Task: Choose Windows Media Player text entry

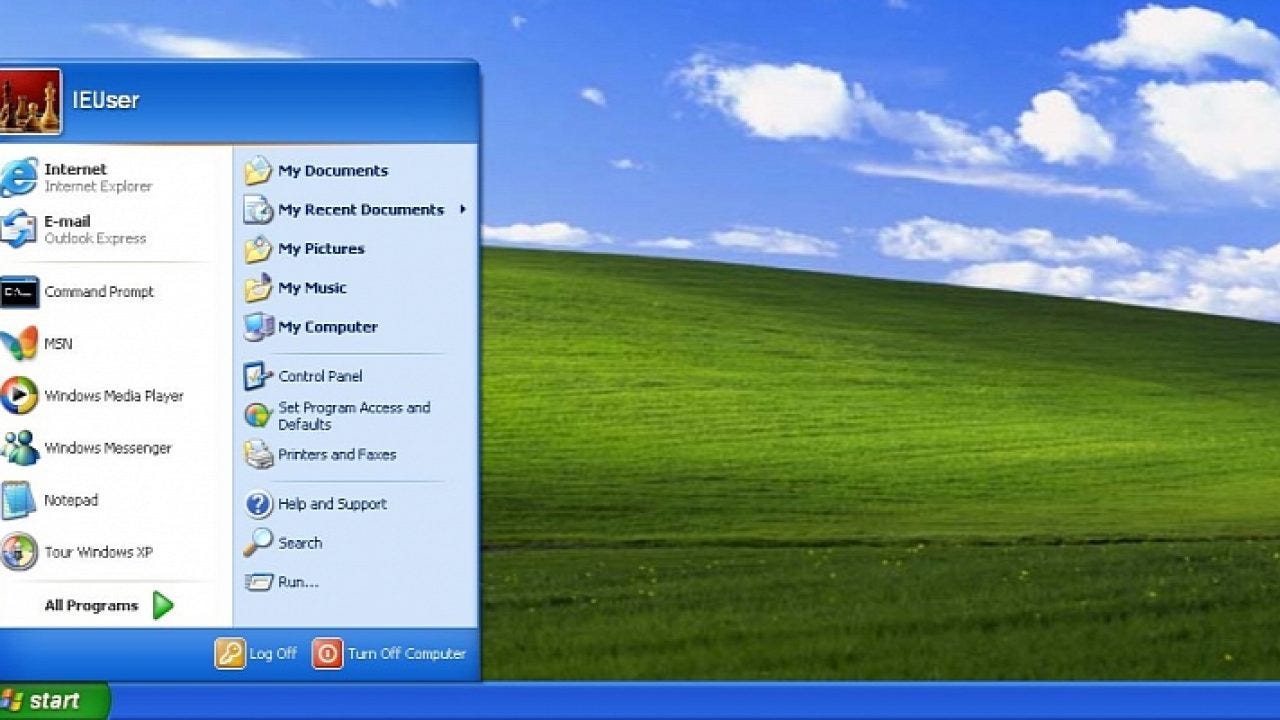Action: [114, 396]
